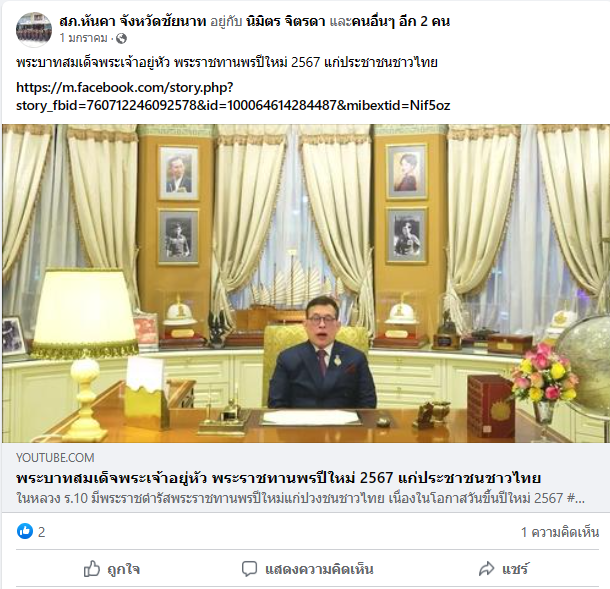Expand the 1 ความคิดเห็น comments
Image resolution: width=610 pixels, height=589 pixels.
pos(560,532)
